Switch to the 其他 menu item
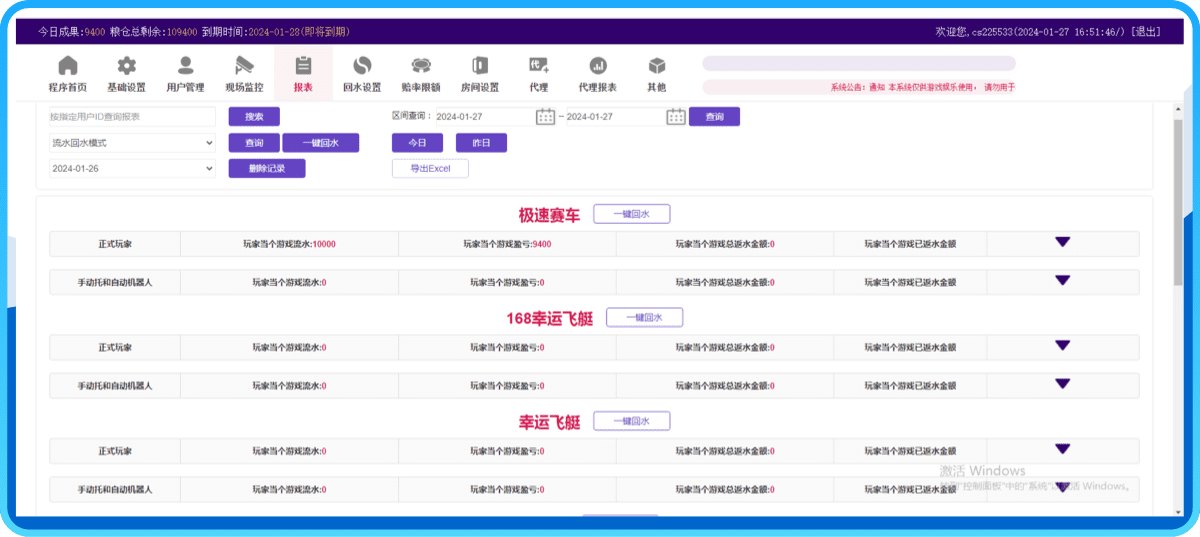 (x=657, y=73)
